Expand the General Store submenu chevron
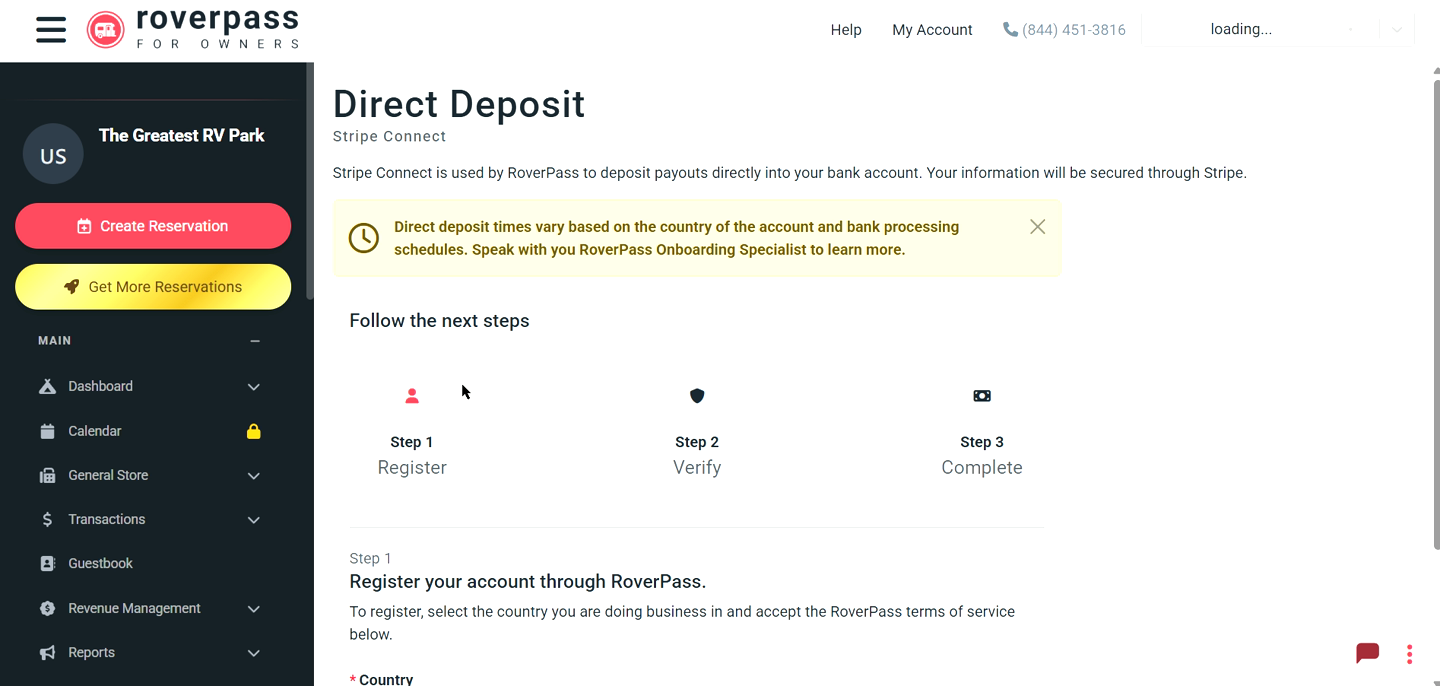 point(254,476)
